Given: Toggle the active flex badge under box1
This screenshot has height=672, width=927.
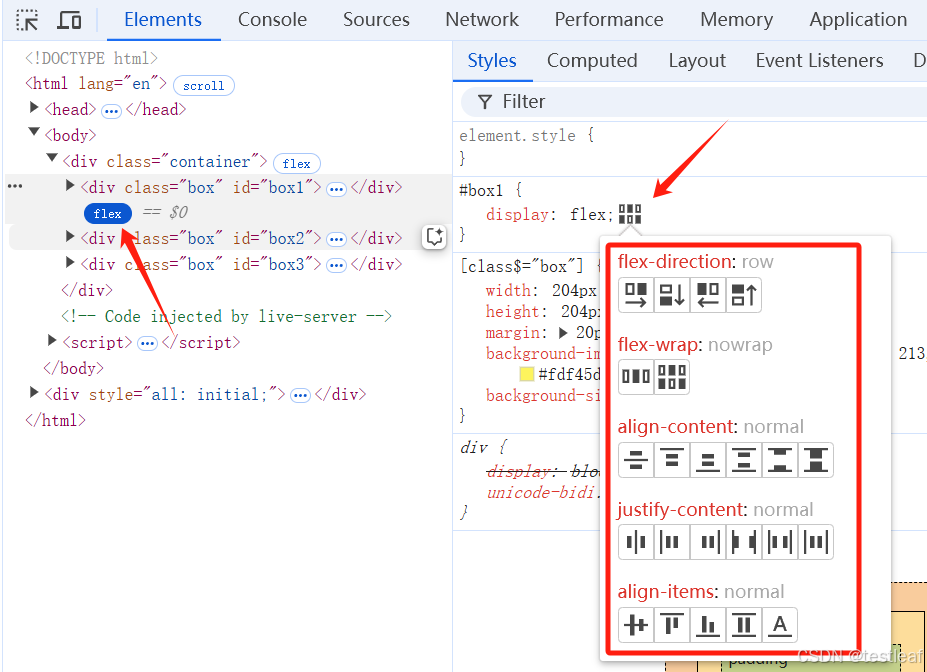Looking at the screenshot, I should click(108, 213).
